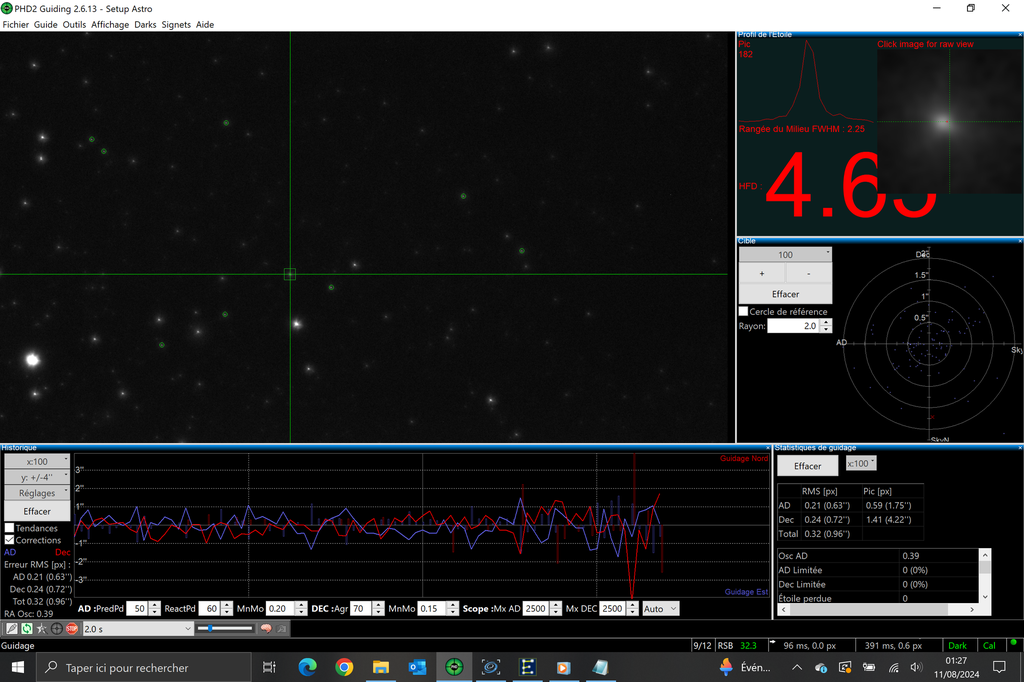
Task: Click the crosshair guide start icon
Action: tap(57, 628)
